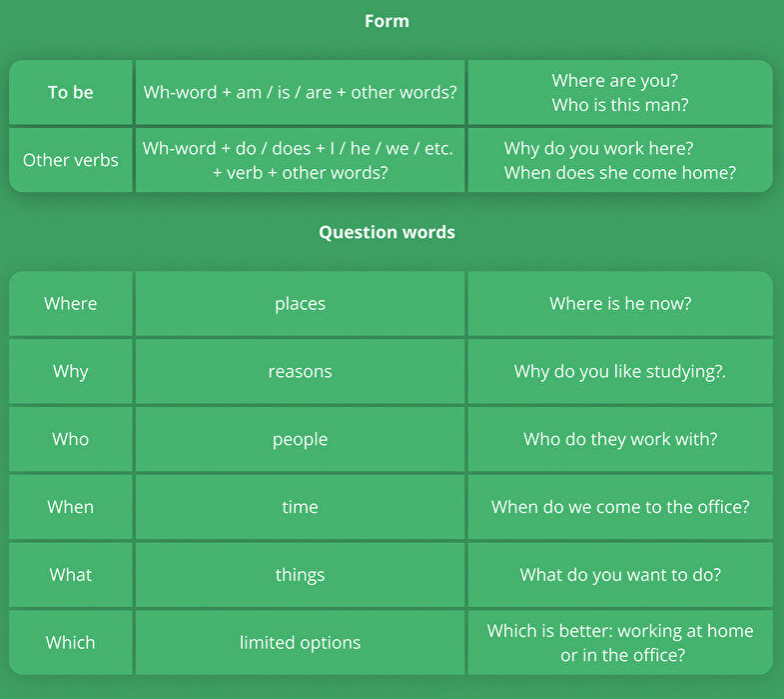Click 'What do you want to do?' example
The image size is (784, 699).
tap(620, 575)
